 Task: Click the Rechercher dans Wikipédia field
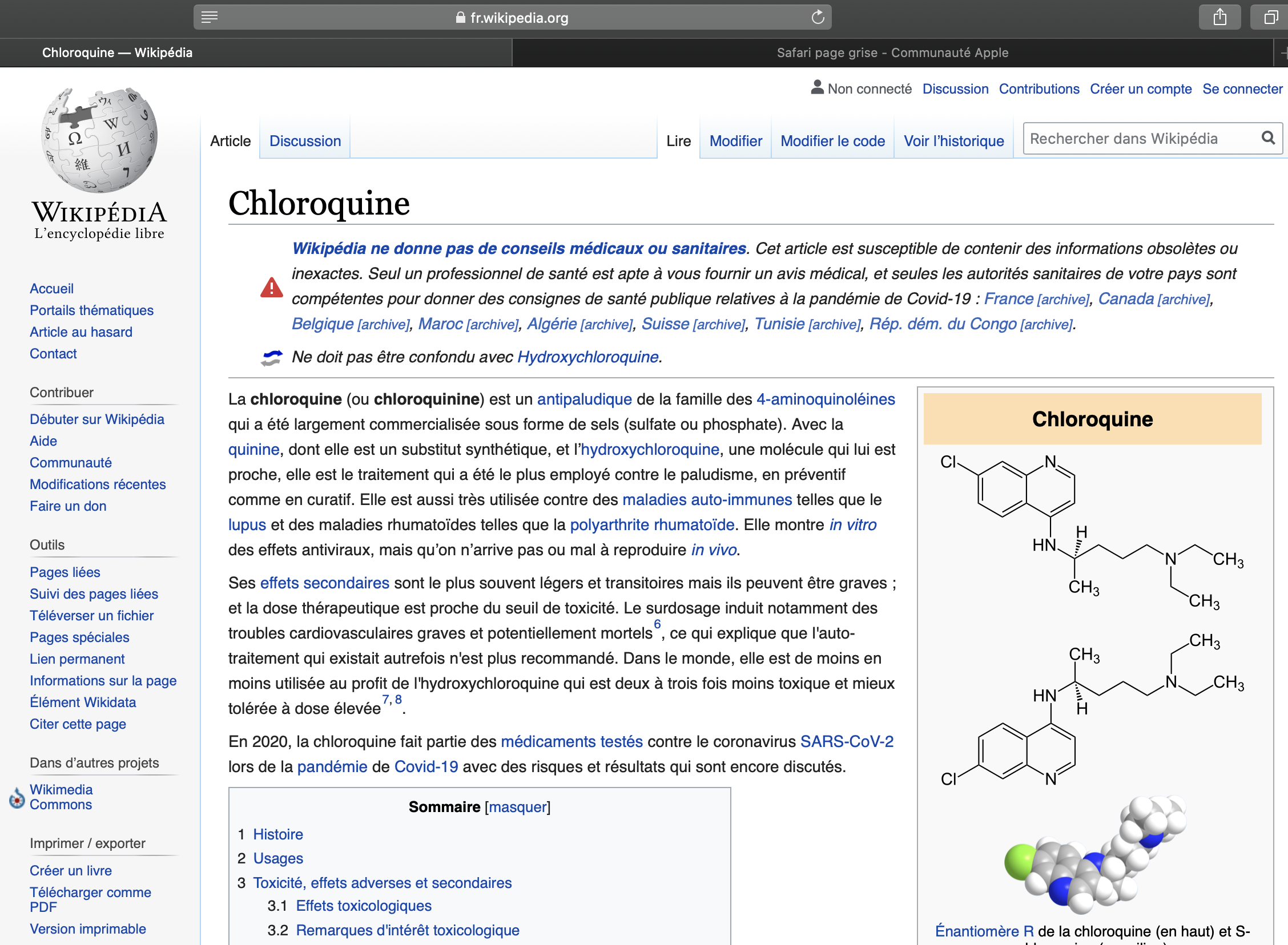point(1138,139)
